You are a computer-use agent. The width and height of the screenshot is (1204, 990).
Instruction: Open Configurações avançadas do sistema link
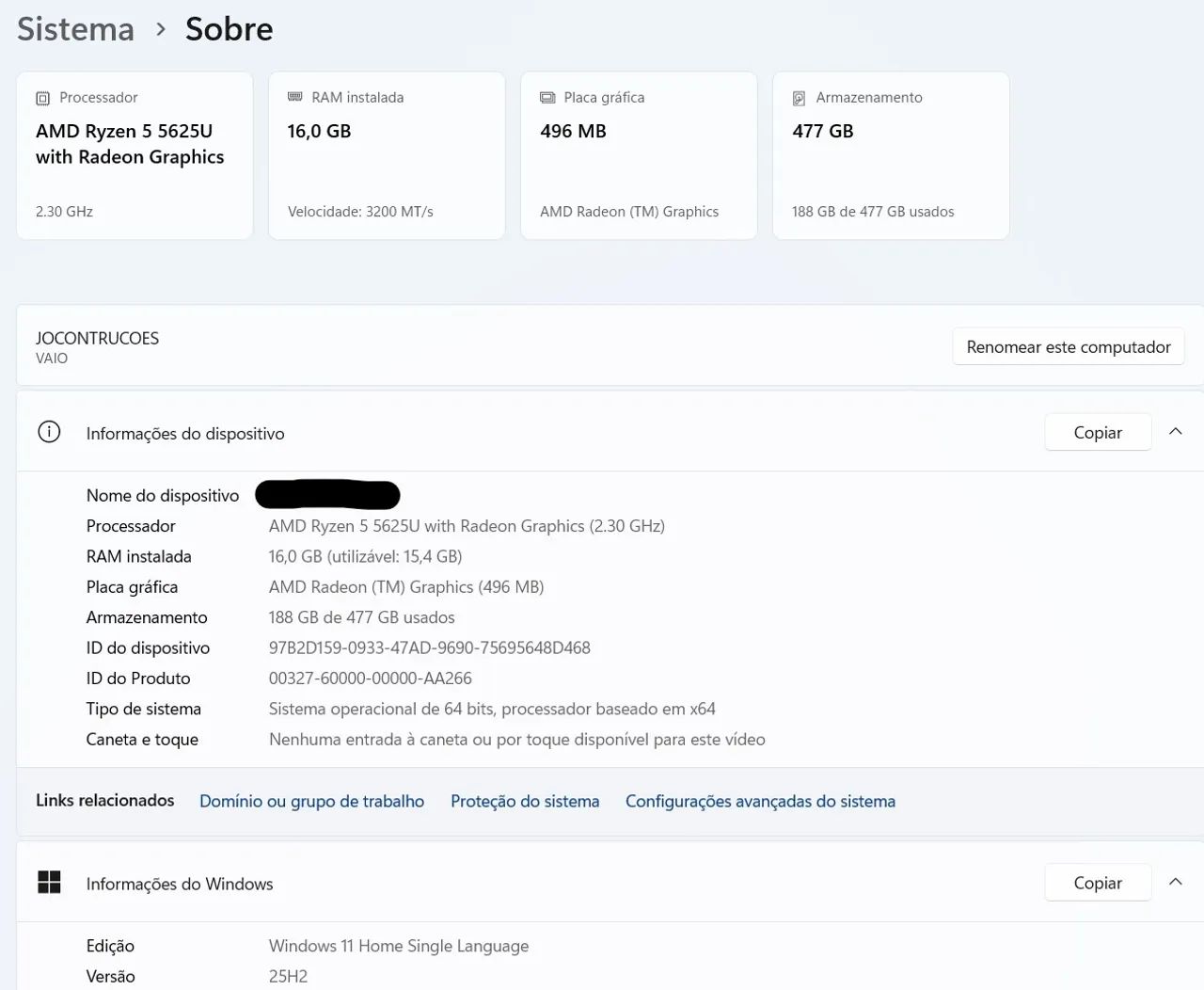pyautogui.click(x=760, y=801)
